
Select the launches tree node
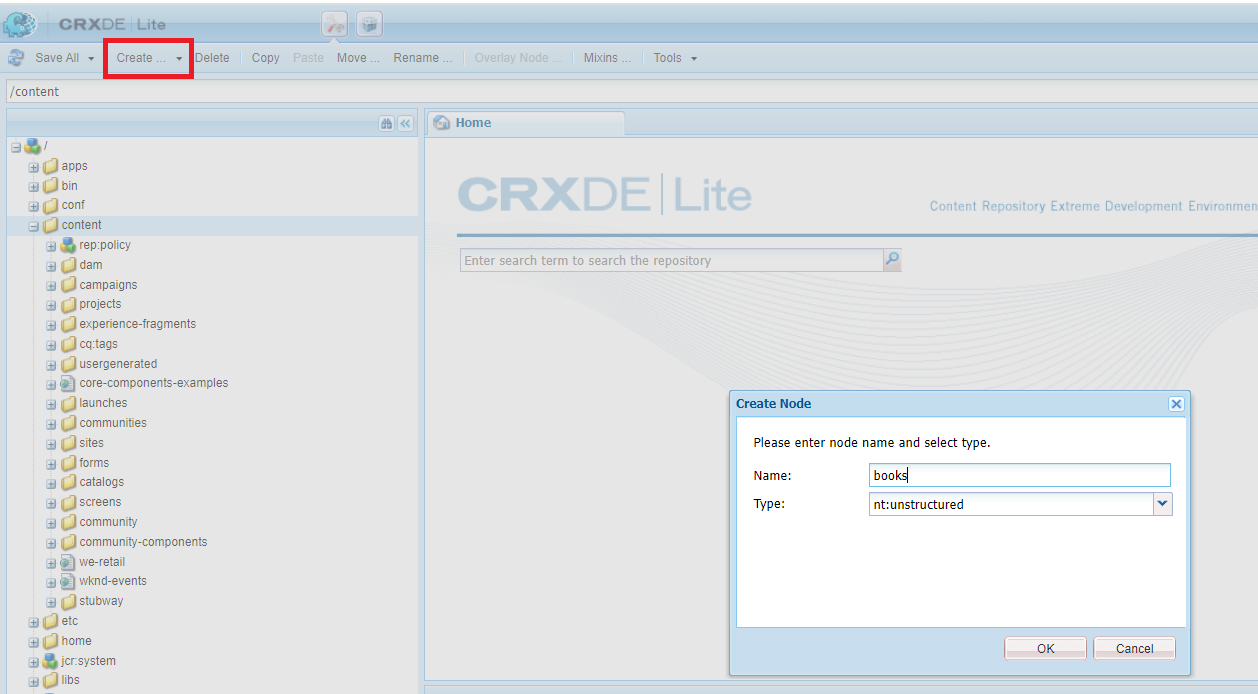click(103, 403)
